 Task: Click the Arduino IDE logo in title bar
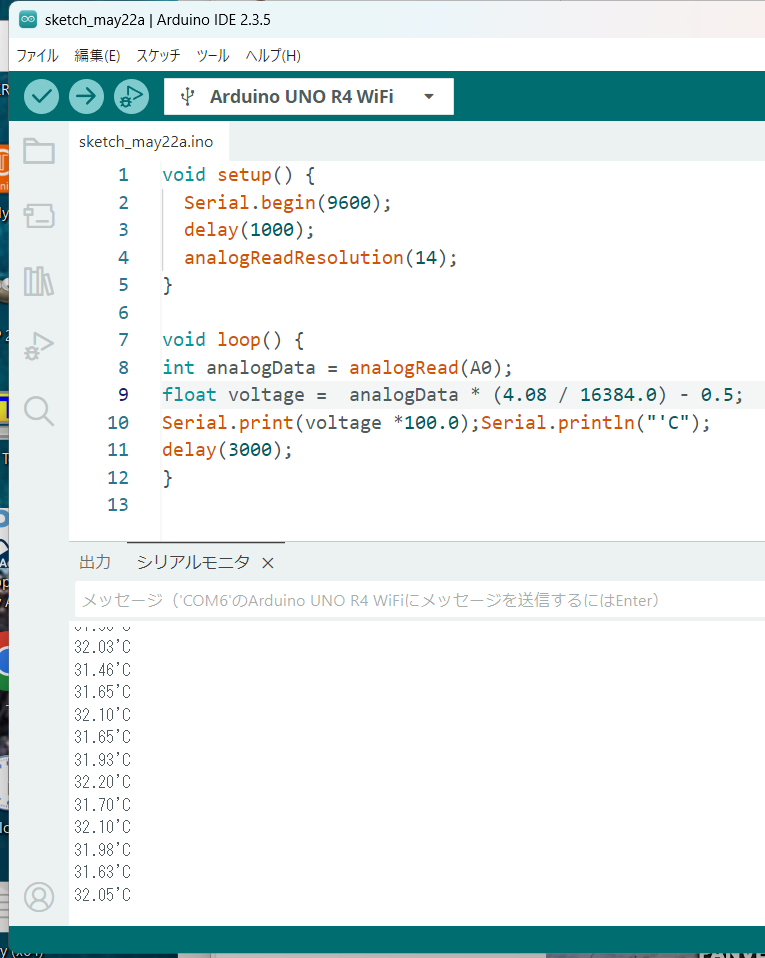click(x=28, y=20)
